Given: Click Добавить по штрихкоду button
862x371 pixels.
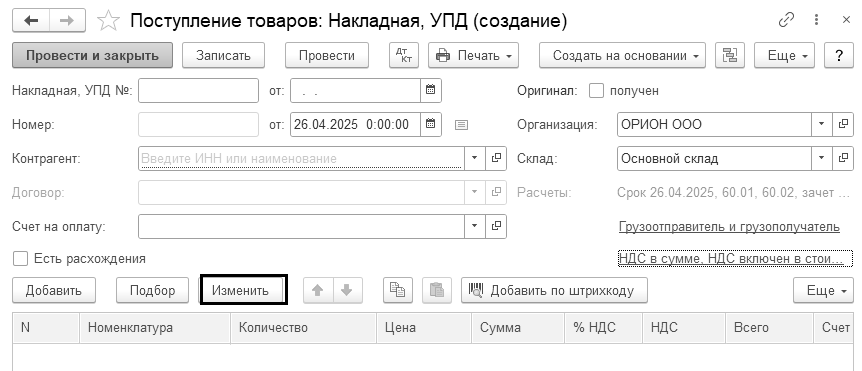Looking at the screenshot, I should click(554, 290).
